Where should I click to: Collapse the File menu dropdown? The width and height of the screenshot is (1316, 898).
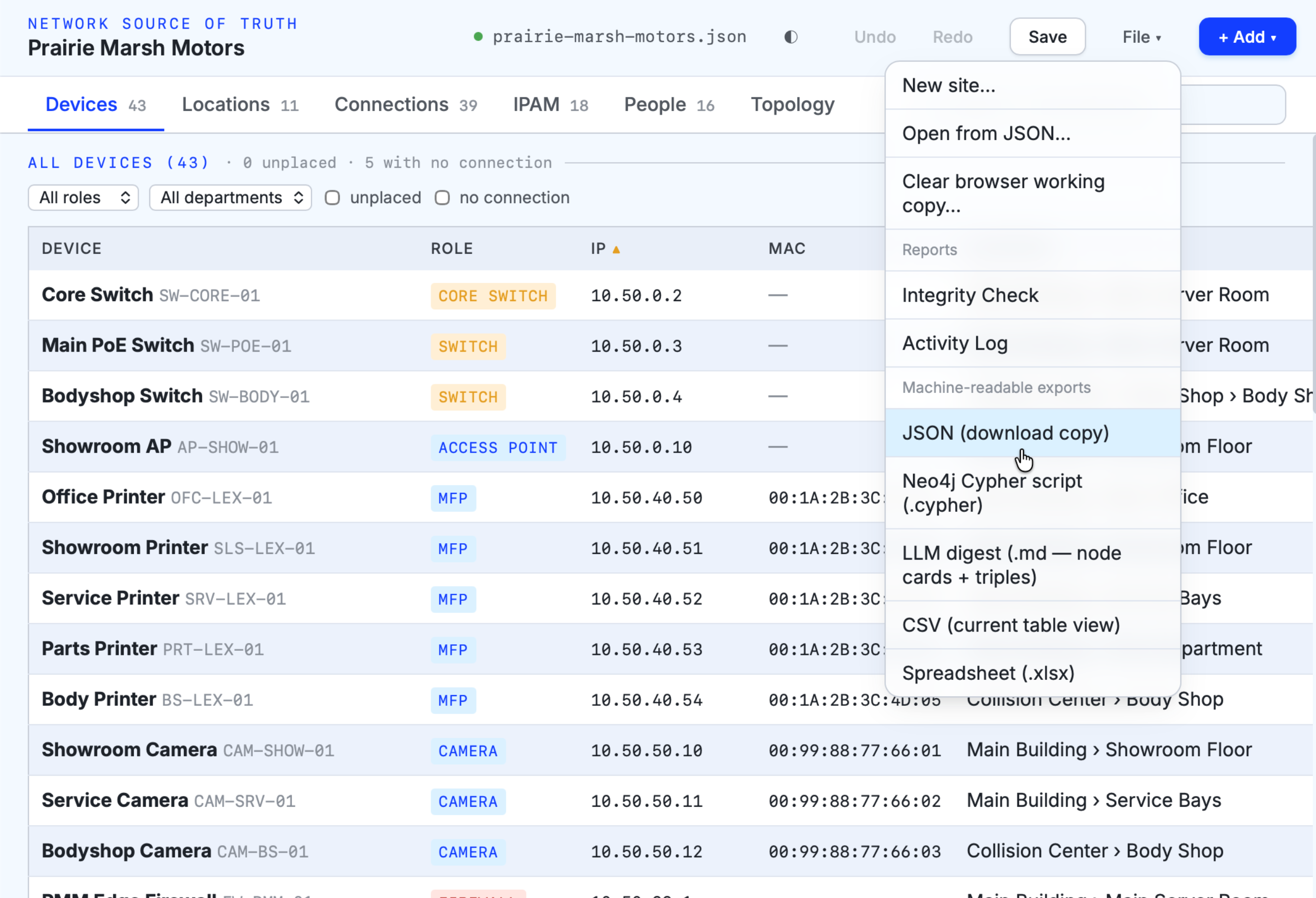[1142, 37]
